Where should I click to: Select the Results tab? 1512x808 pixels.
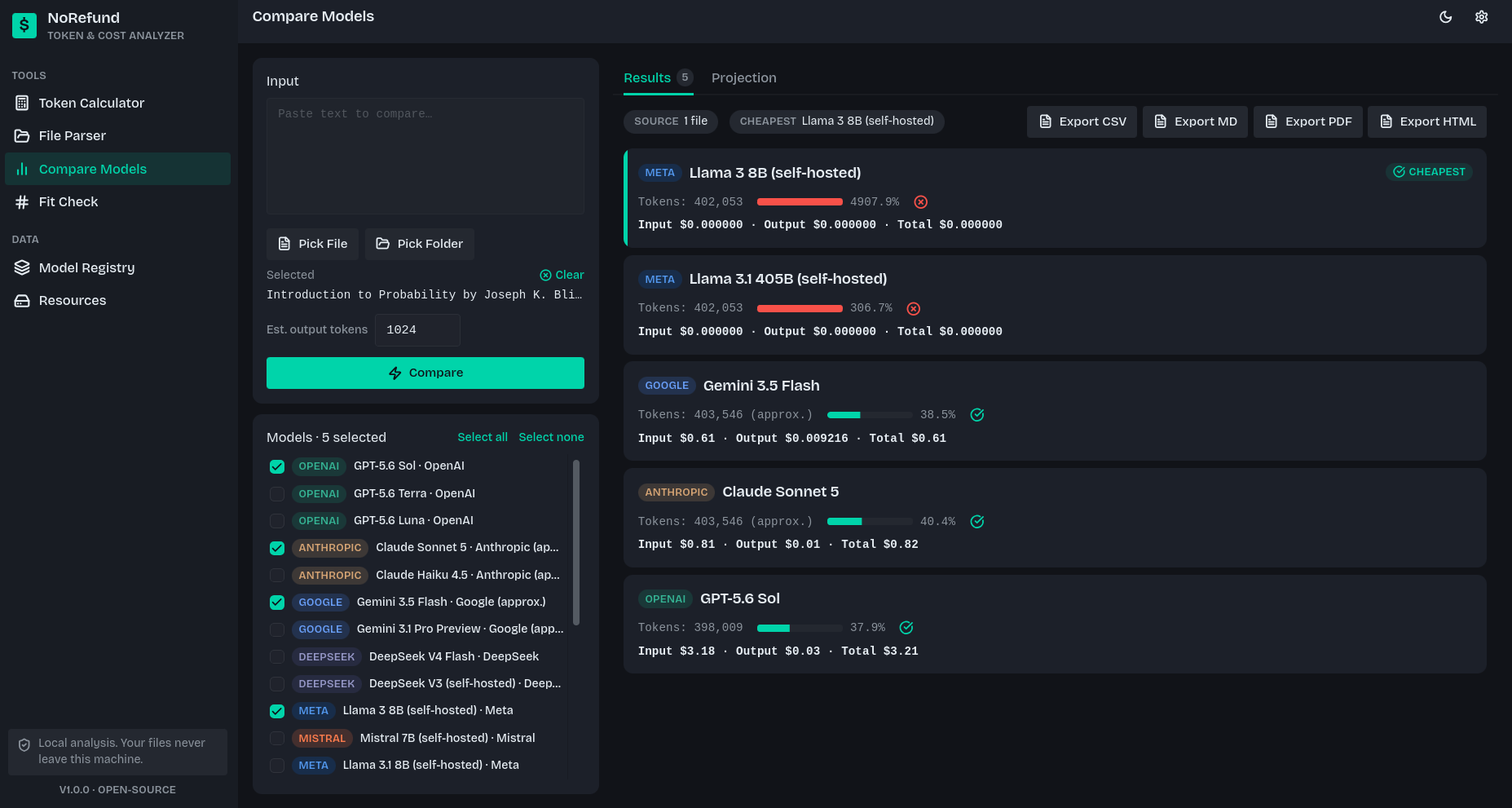pos(658,77)
